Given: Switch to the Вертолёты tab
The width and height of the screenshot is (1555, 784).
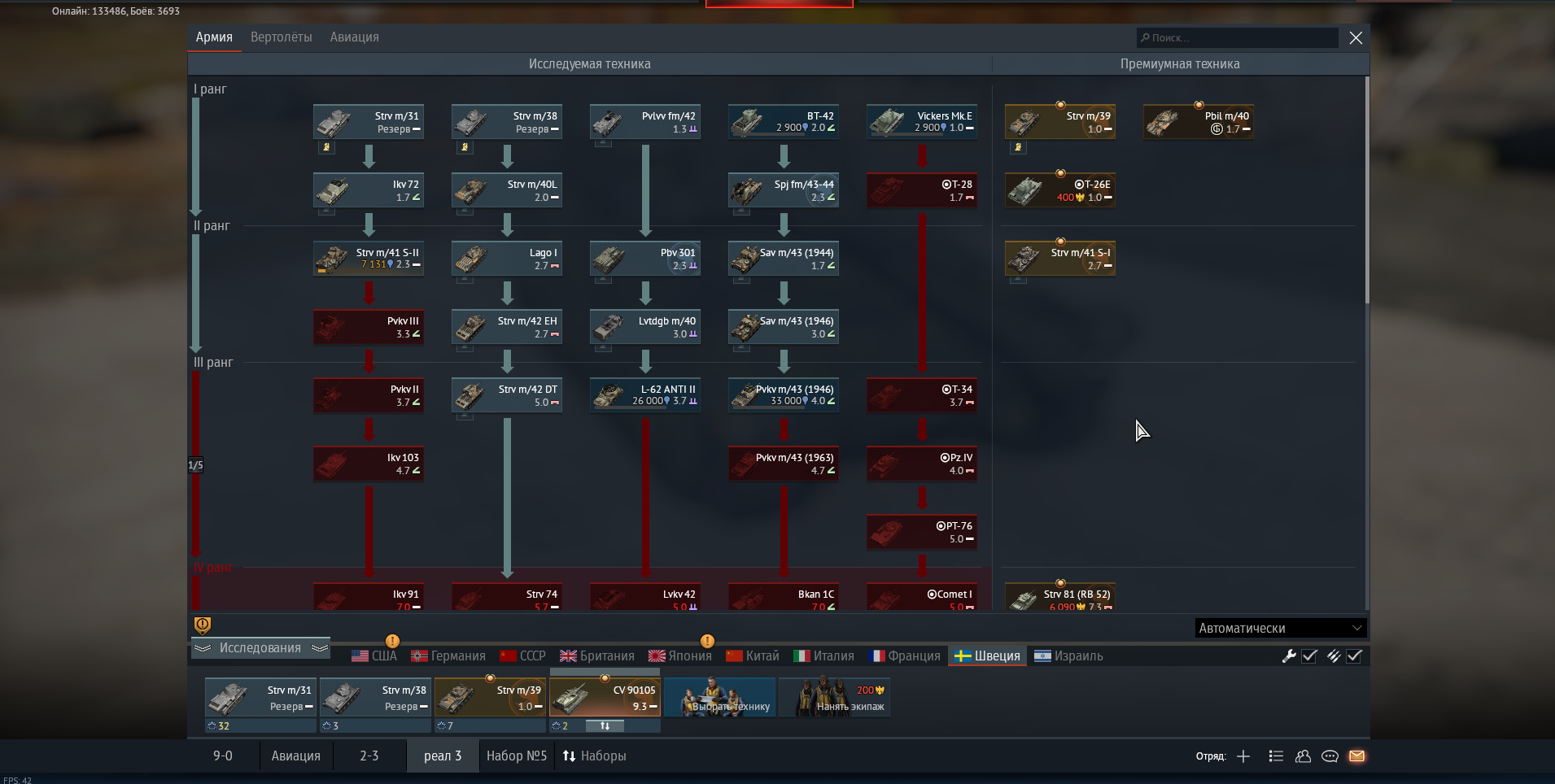Looking at the screenshot, I should click(282, 37).
